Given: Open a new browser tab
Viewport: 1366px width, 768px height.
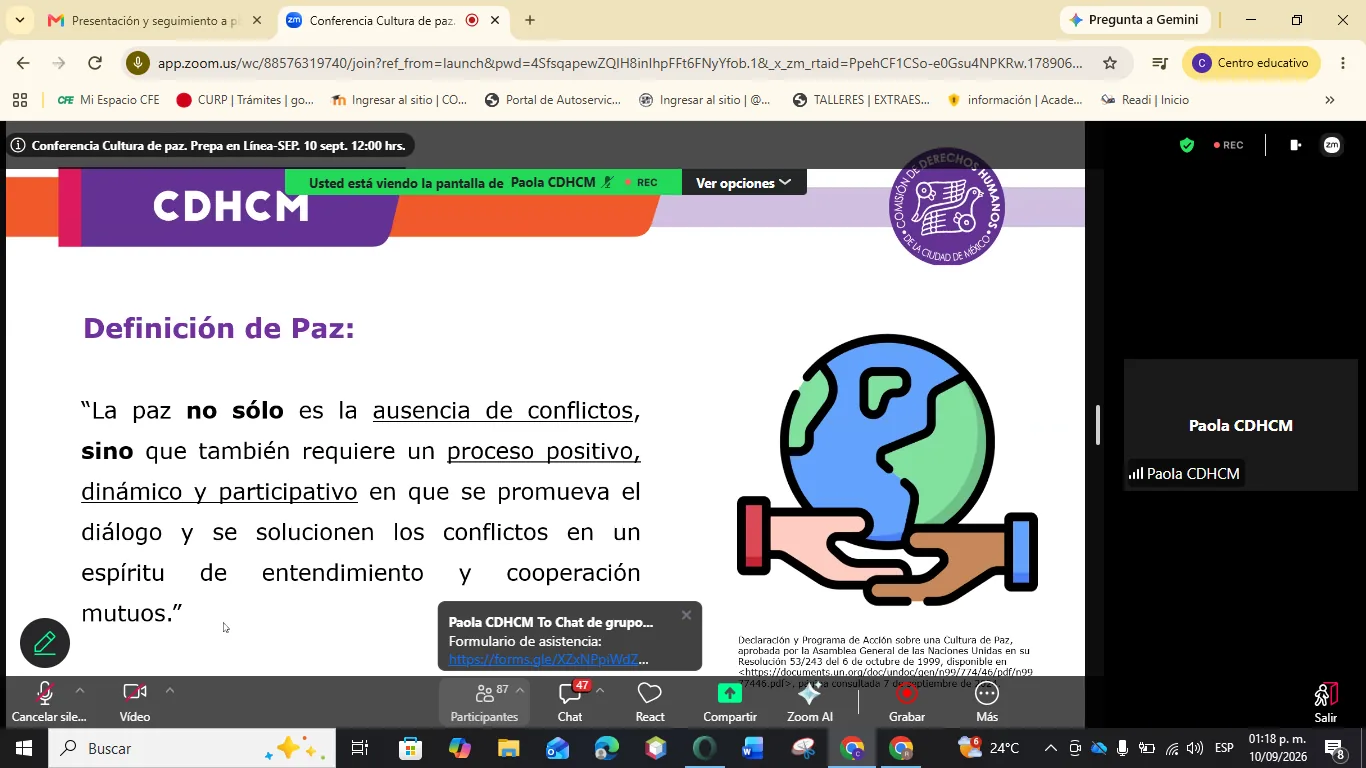Looking at the screenshot, I should click(530, 20).
